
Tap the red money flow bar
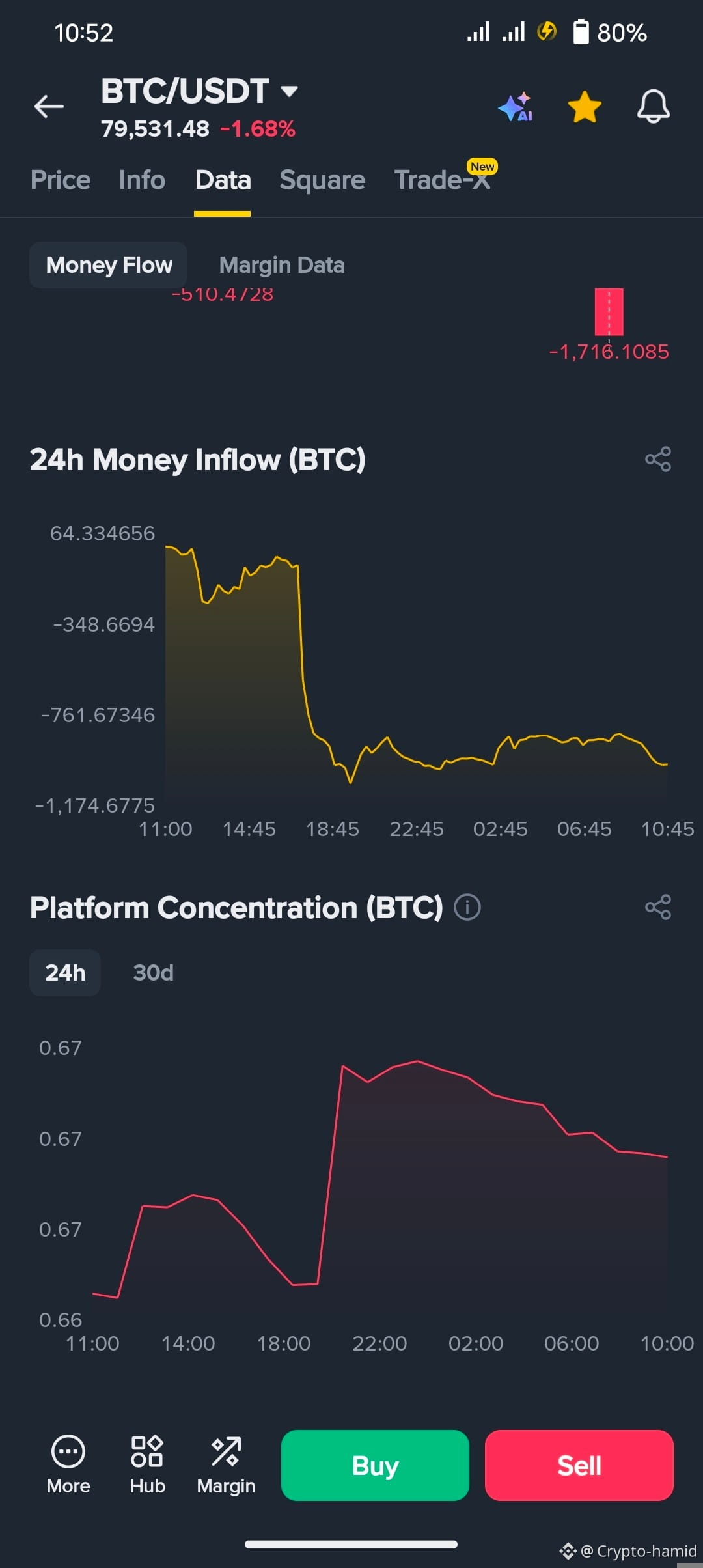click(x=609, y=312)
